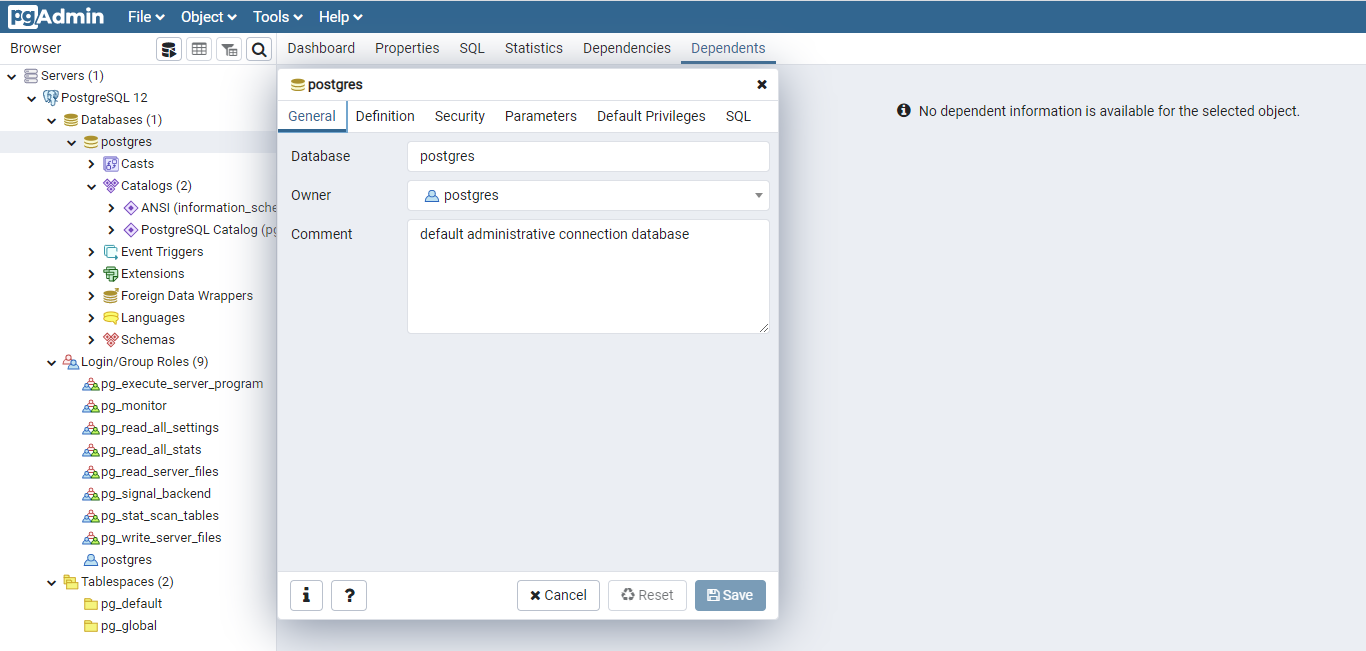Viewport: 1366px width, 651px height.
Task: Click the Event Triggers icon
Action: pyautogui.click(x=111, y=252)
